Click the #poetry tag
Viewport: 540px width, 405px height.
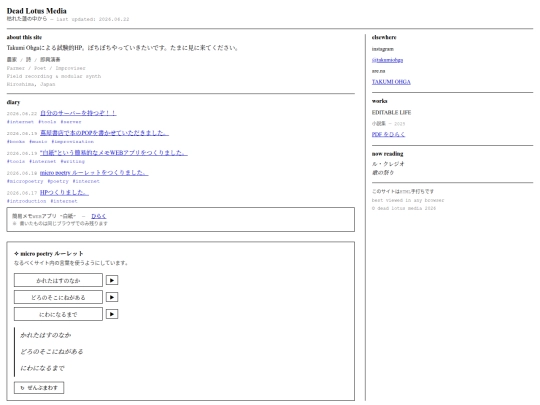coord(58,181)
